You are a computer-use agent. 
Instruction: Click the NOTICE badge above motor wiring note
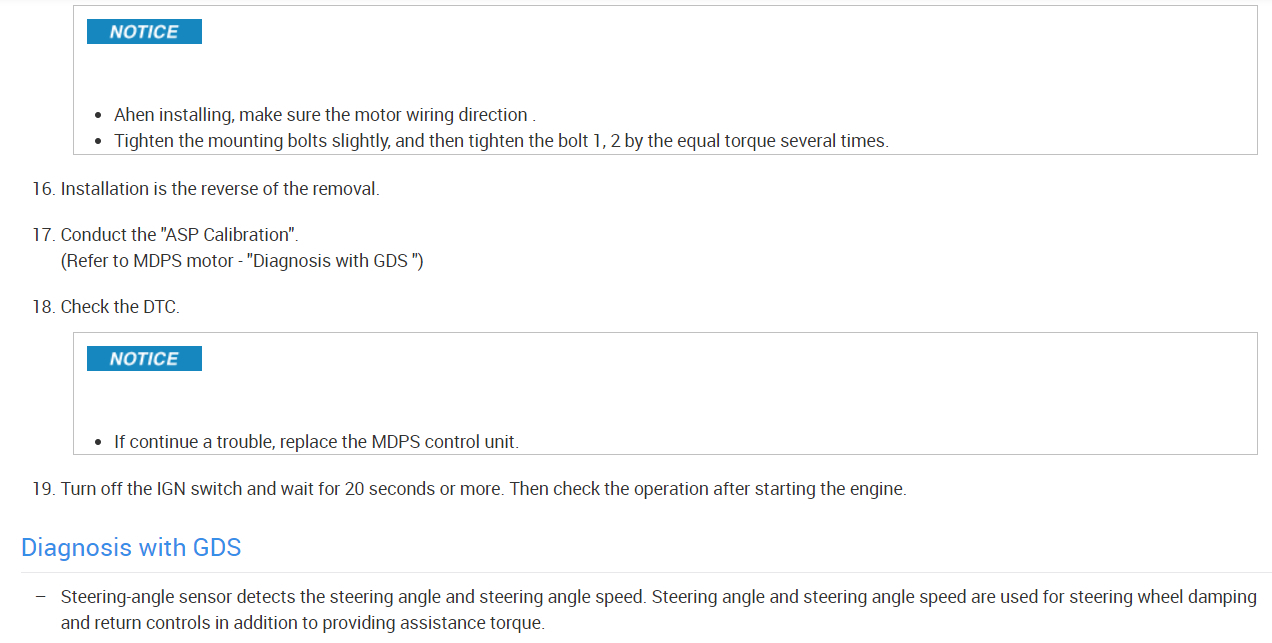[x=144, y=32]
